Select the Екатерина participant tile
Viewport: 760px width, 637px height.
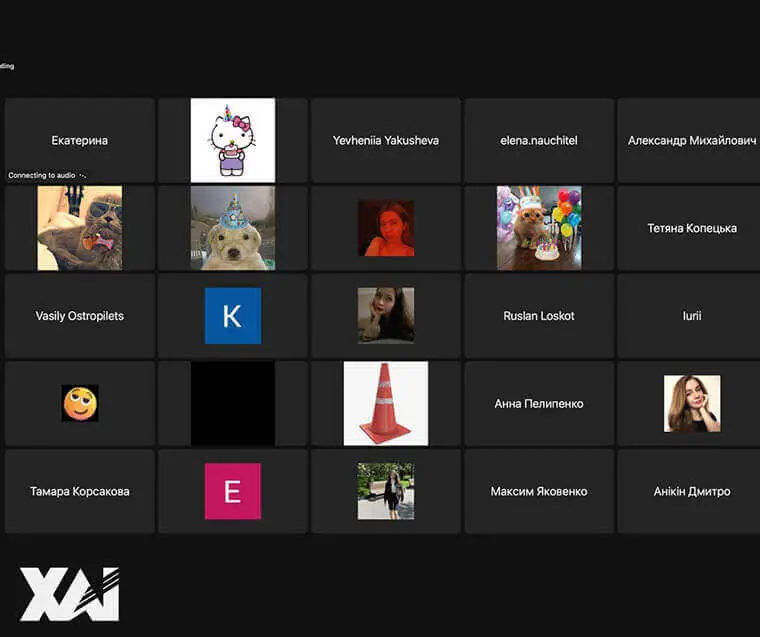[x=80, y=140]
